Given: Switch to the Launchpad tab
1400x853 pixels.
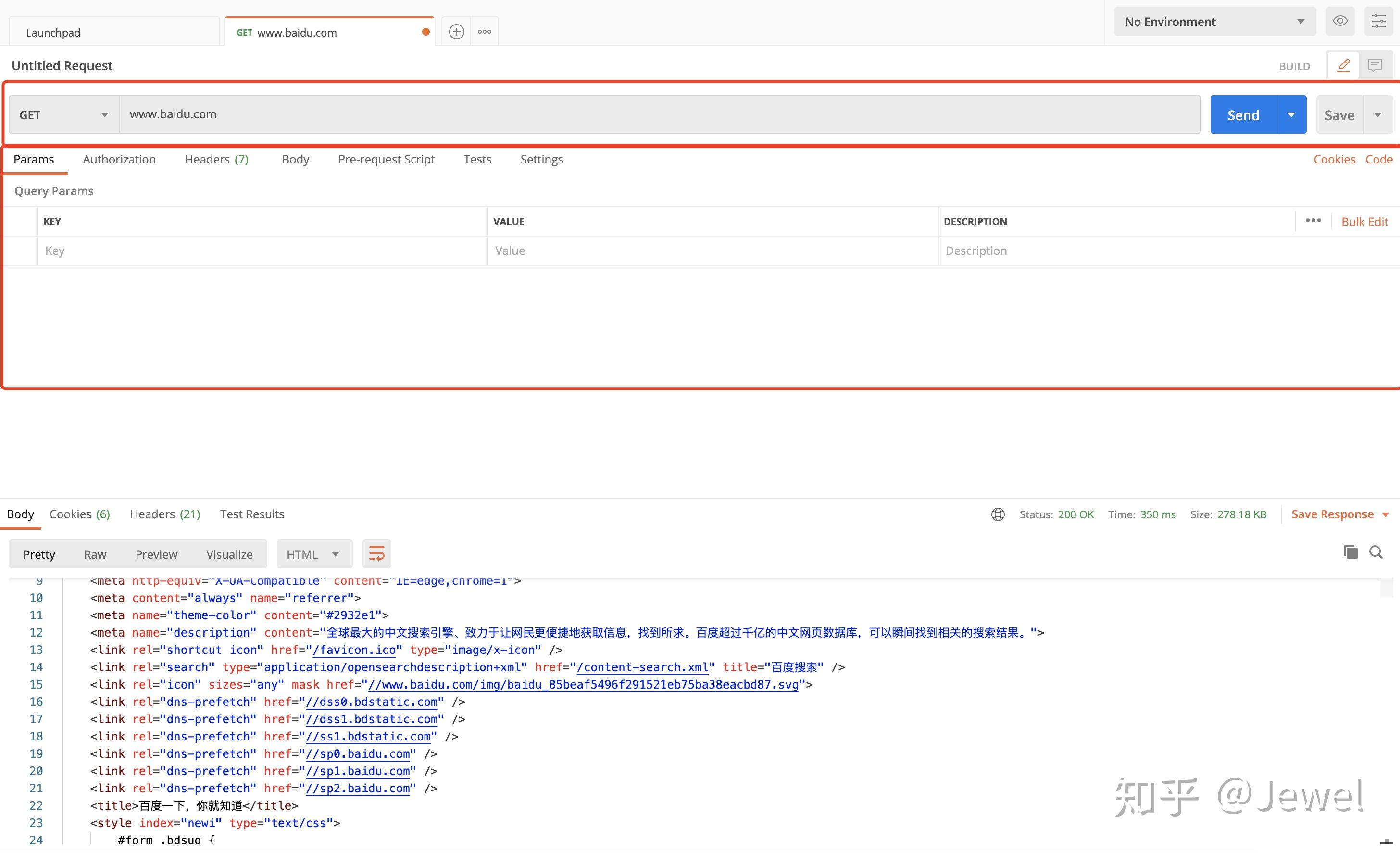Looking at the screenshot, I should coord(113,32).
